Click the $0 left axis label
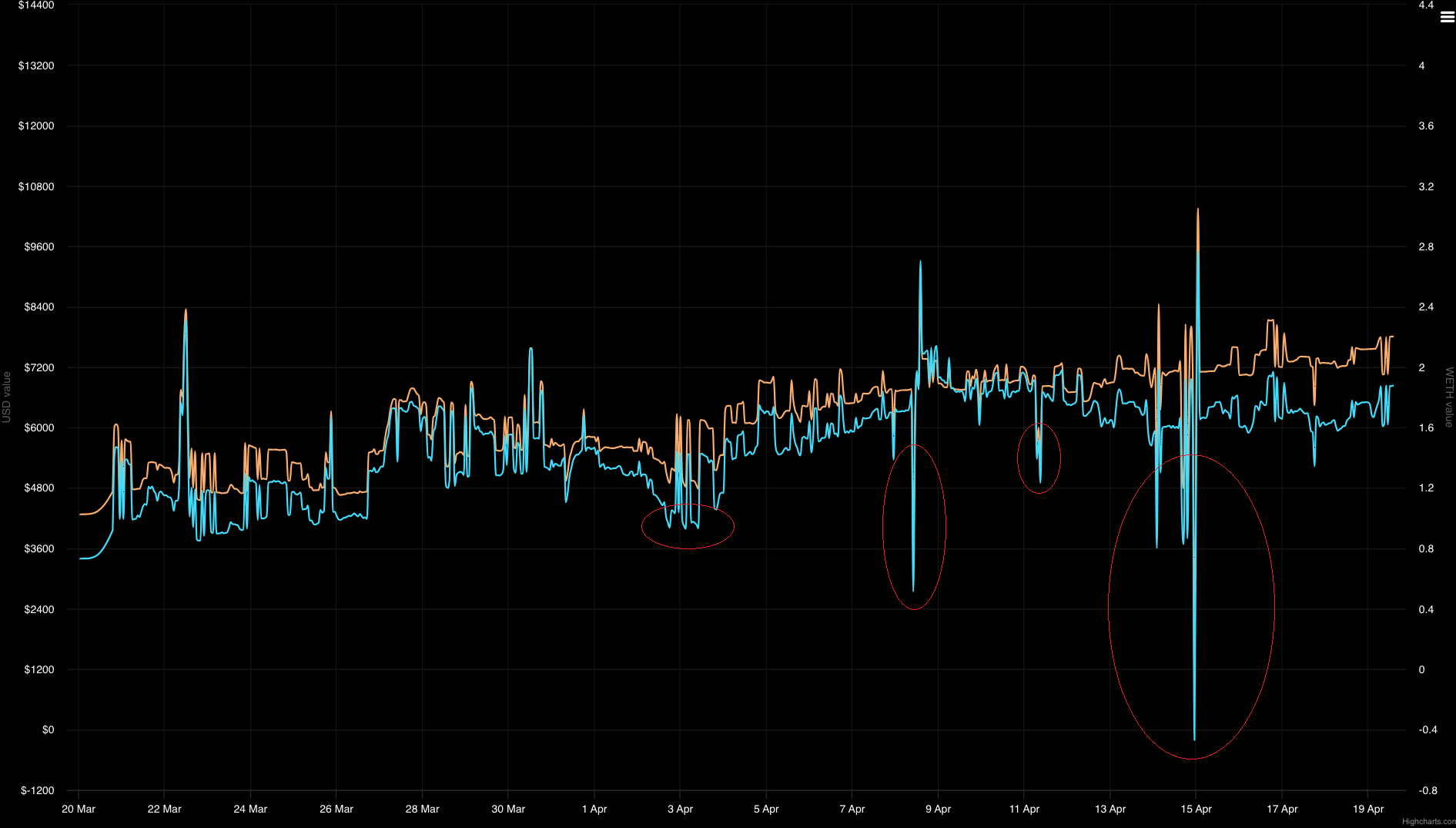The image size is (1456, 828). (48, 729)
